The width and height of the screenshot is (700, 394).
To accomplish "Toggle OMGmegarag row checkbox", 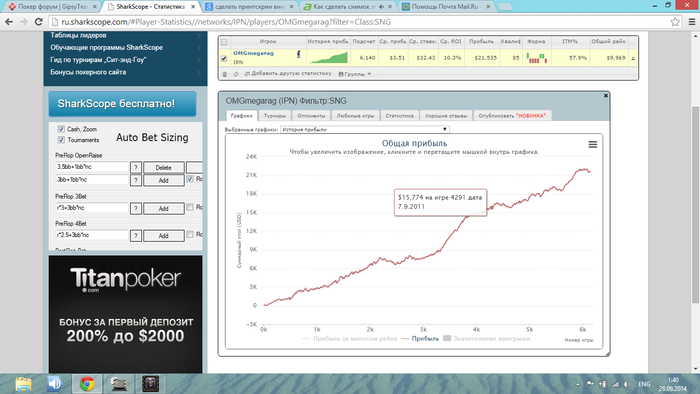I will click(x=224, y=58).
